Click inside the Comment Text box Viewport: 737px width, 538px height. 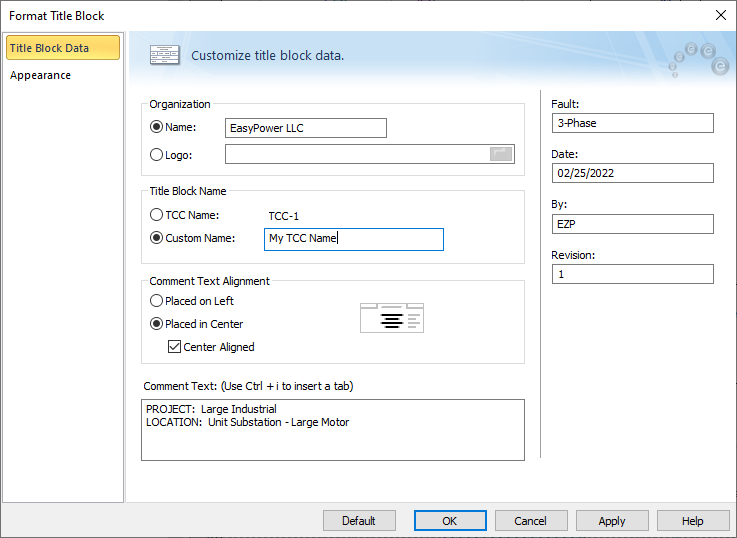(x=332, y=430)
